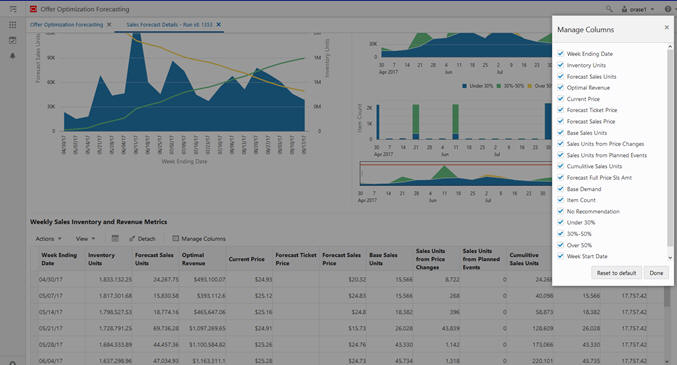Toggle the Forecast Ticket Price checkbox

560,110
